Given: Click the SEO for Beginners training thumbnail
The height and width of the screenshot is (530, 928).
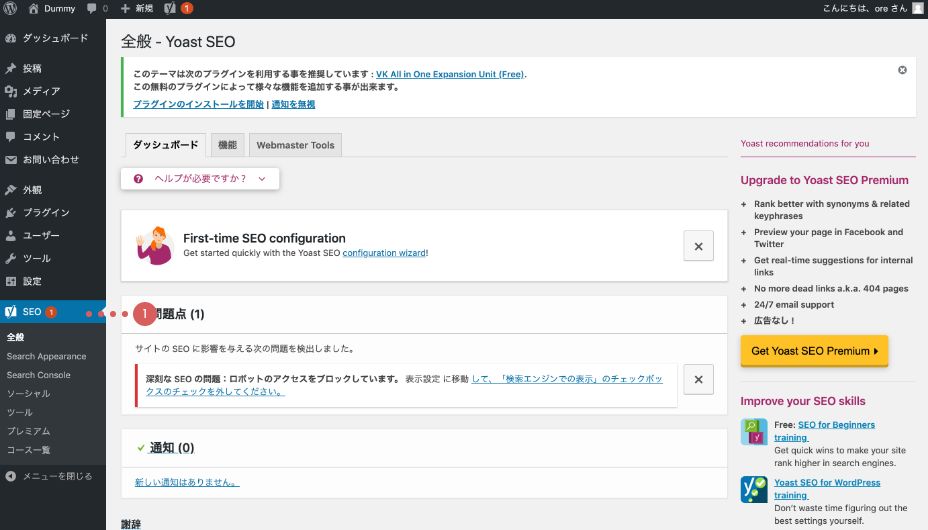Looking at the screenshot, I should 753,432.
